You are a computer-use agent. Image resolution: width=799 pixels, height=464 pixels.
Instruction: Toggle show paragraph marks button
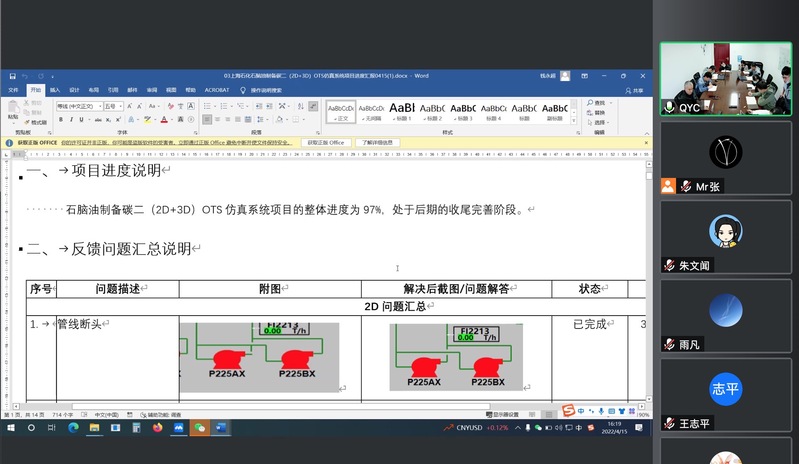click(307, 105)
